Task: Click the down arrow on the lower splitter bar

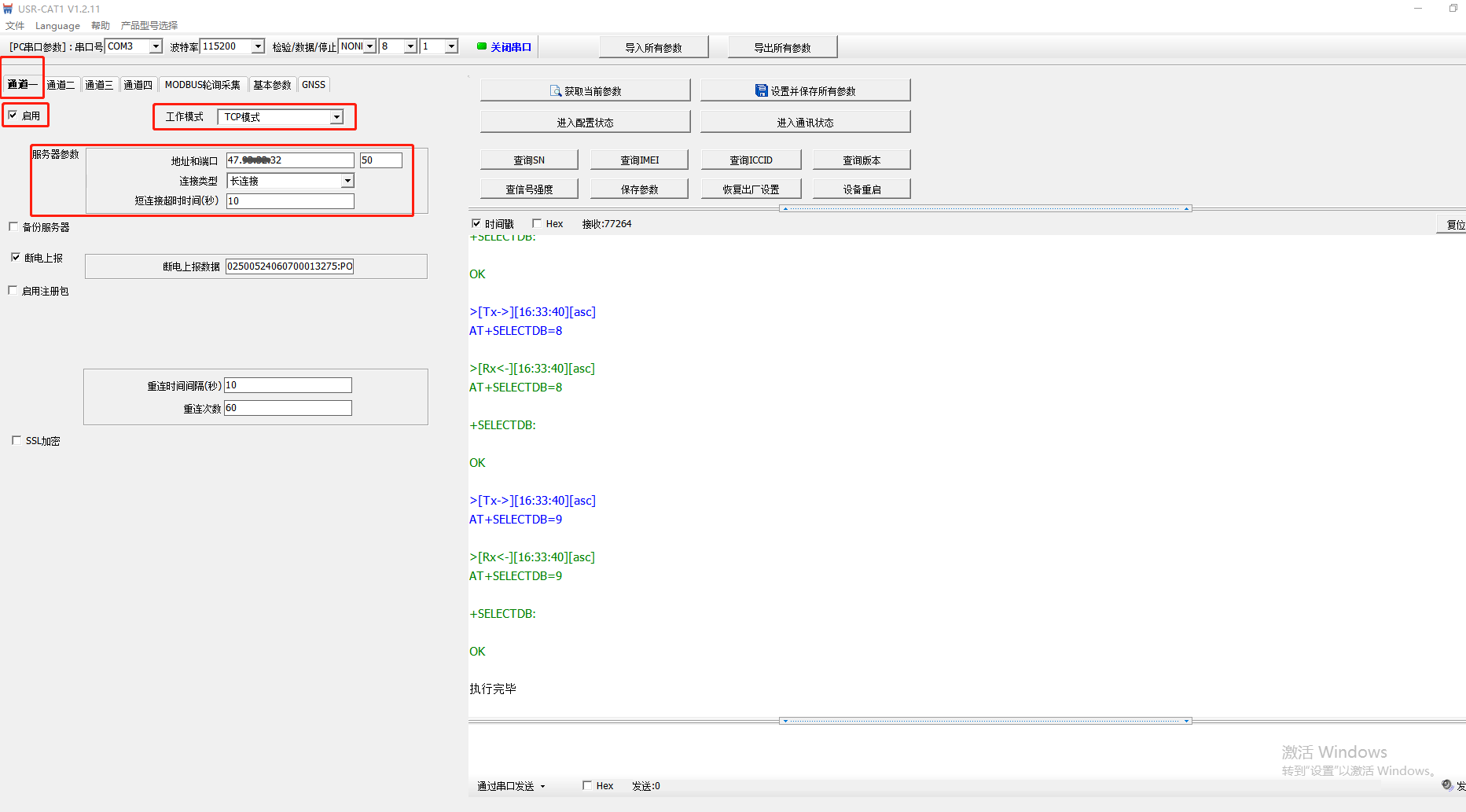Action: pos(785,721)
